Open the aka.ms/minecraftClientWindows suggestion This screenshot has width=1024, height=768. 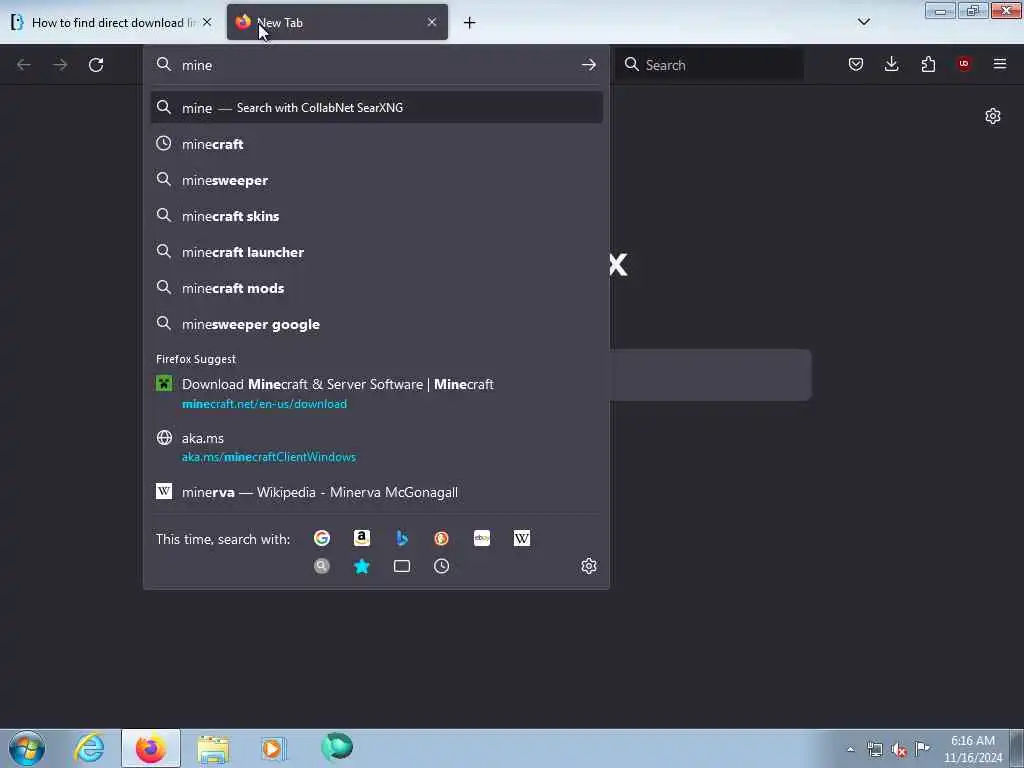(x=376, y=447)
